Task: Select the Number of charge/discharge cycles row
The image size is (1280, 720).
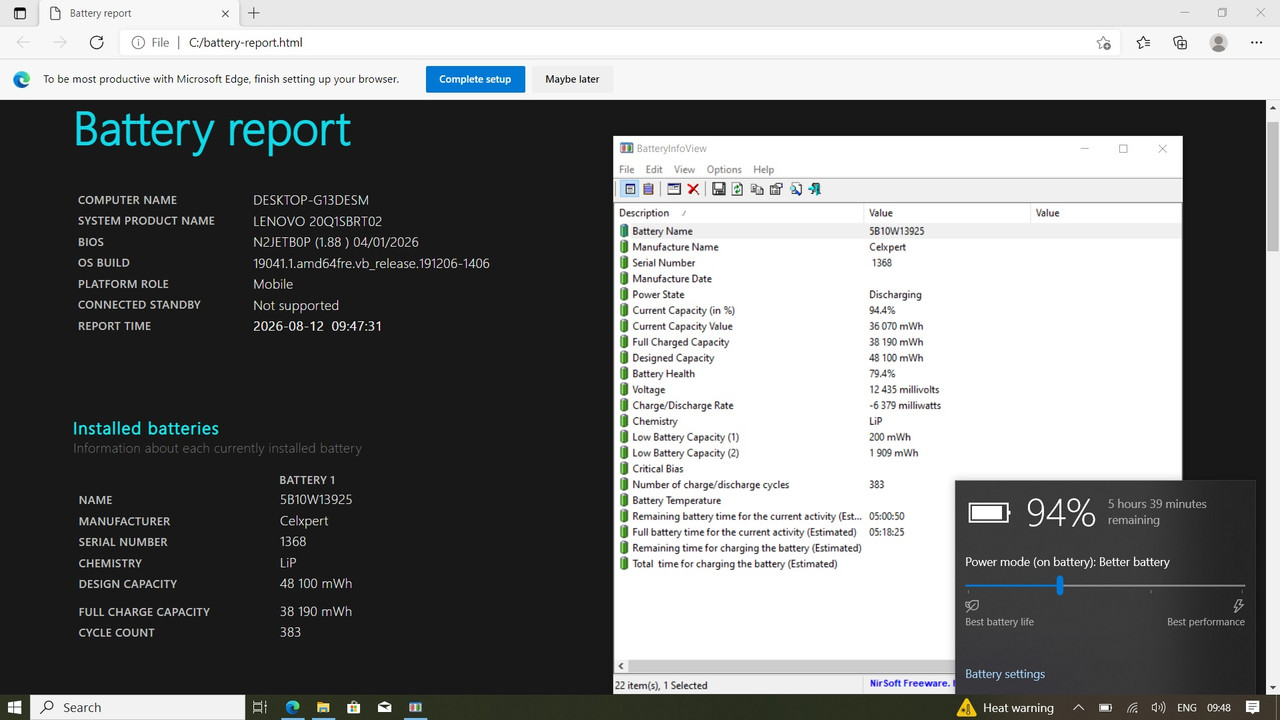Action: pyautogui.click(x=898, y=485)
